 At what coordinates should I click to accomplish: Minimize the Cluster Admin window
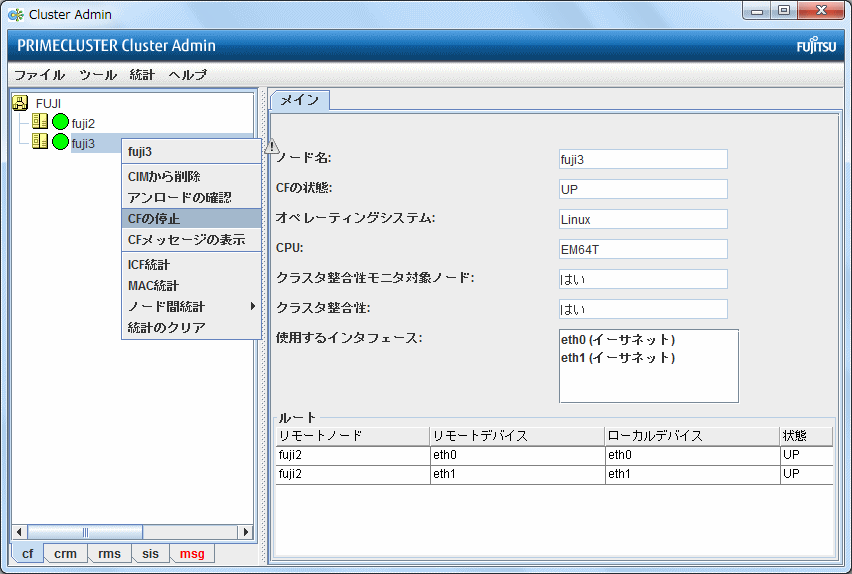pyautogui.click(x=757, y=11)
